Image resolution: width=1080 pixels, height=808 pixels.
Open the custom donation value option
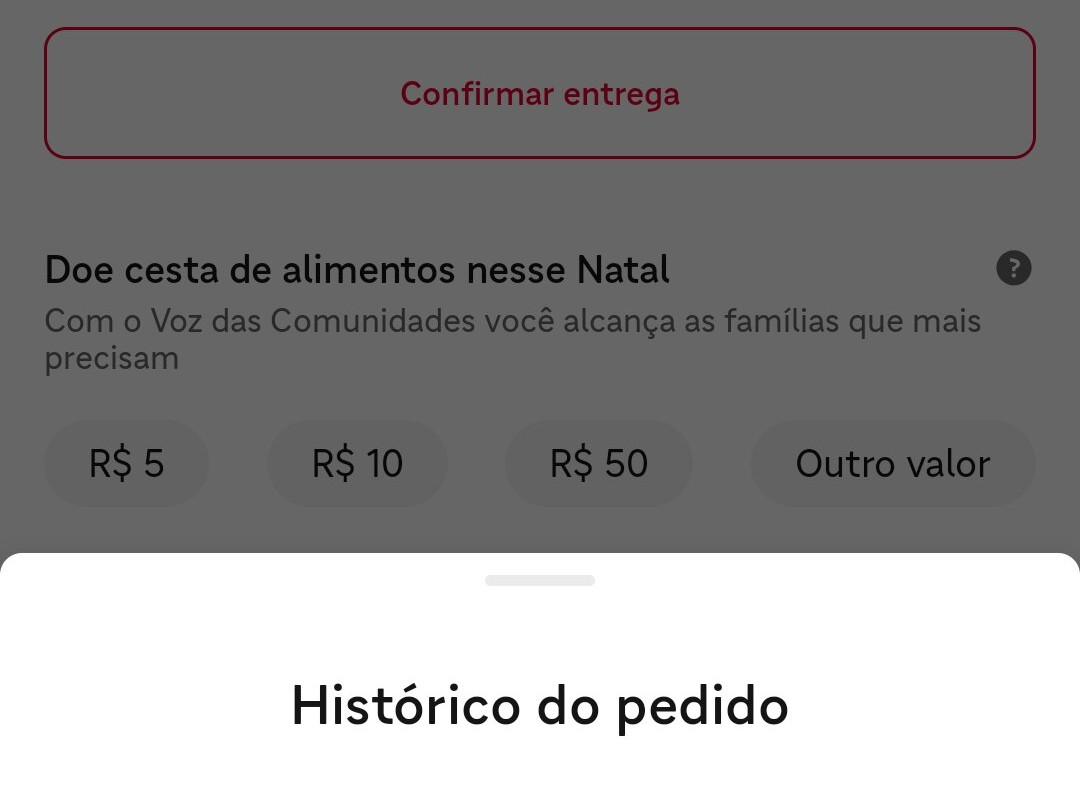[892, 463]
